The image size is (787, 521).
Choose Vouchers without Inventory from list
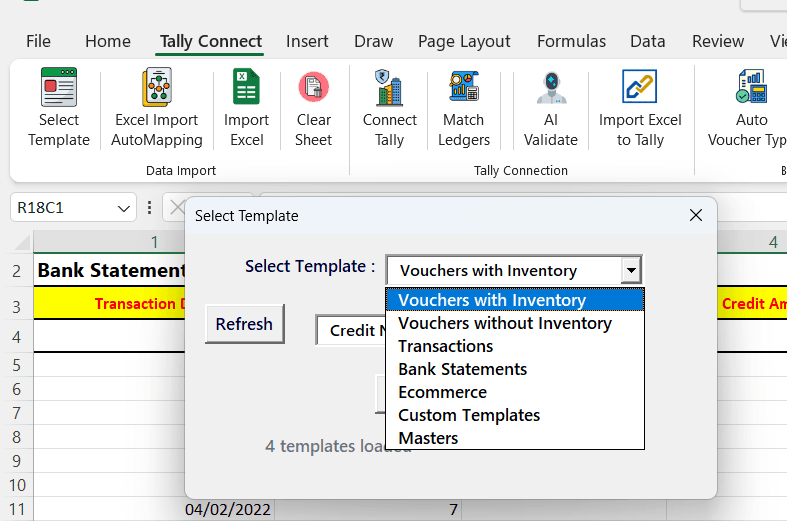tap(504, 323)
